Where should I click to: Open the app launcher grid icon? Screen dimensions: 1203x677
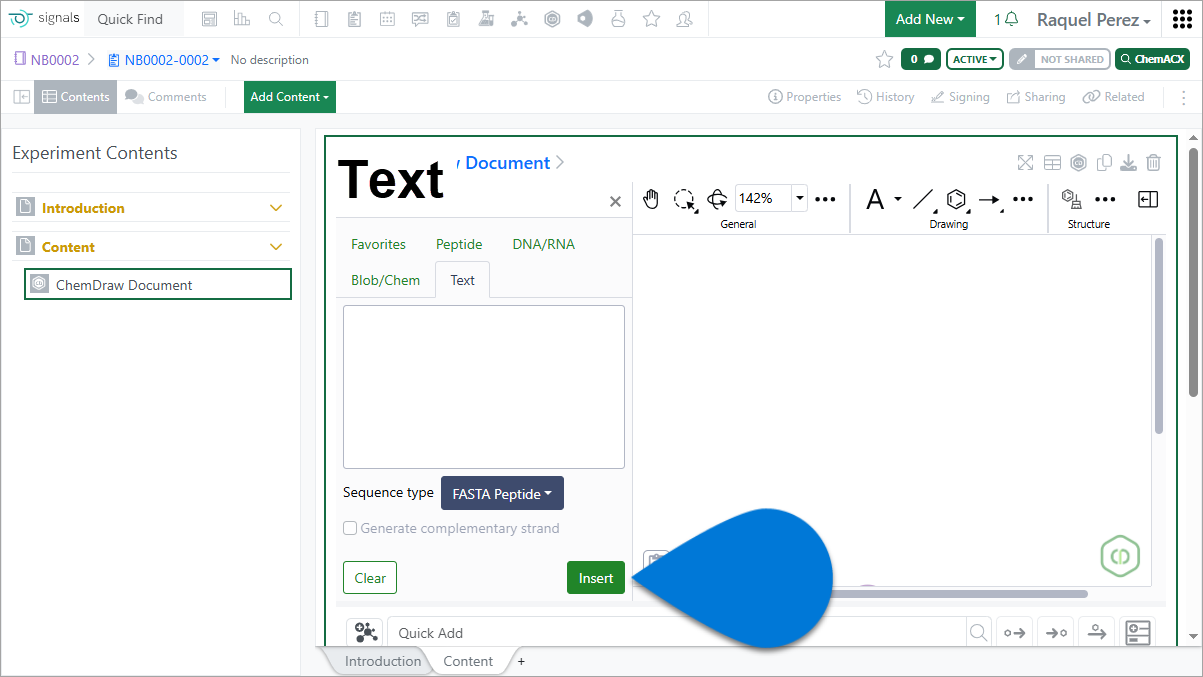(x=1181, y=20)
